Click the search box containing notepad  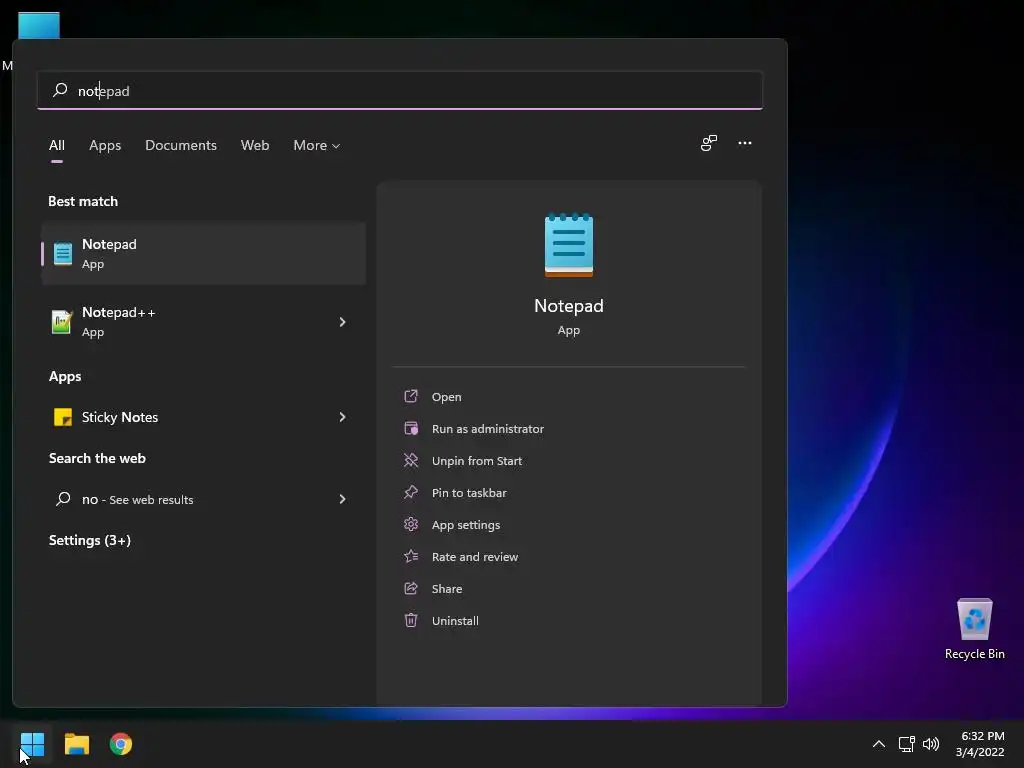click(x=400, y=90)
